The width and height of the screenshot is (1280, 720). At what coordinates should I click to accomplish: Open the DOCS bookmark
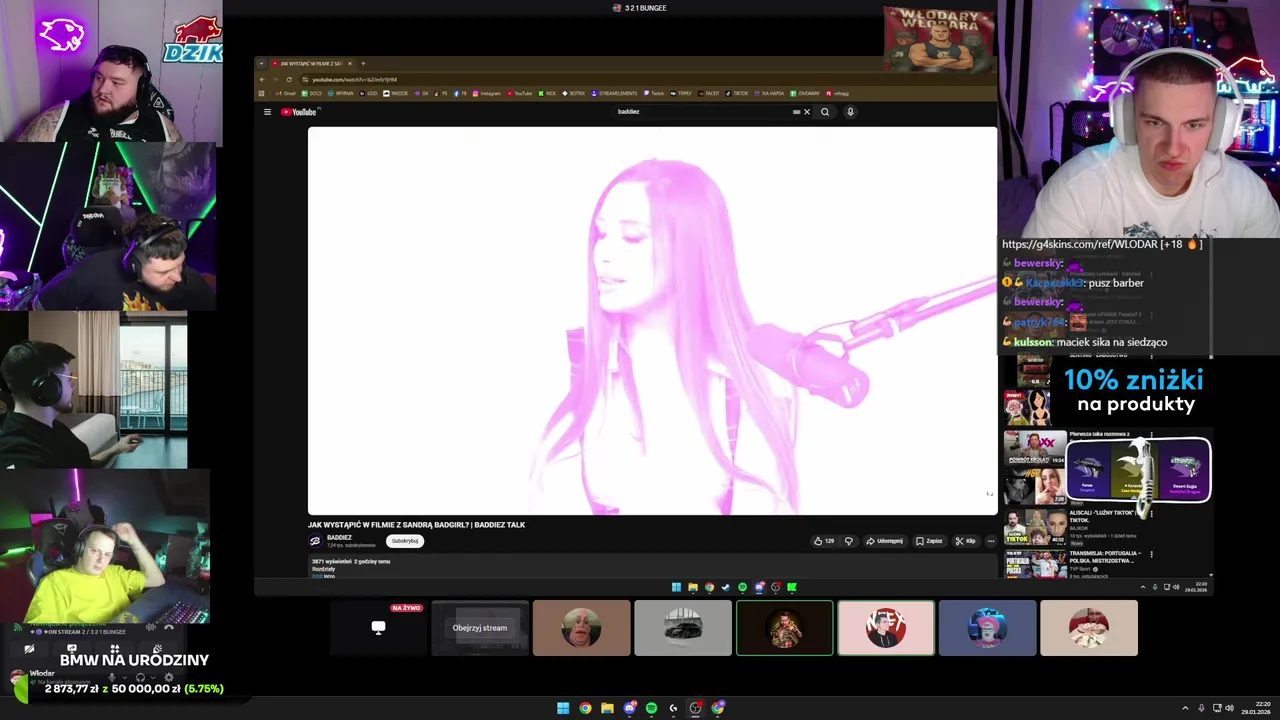tap(312, 93)
